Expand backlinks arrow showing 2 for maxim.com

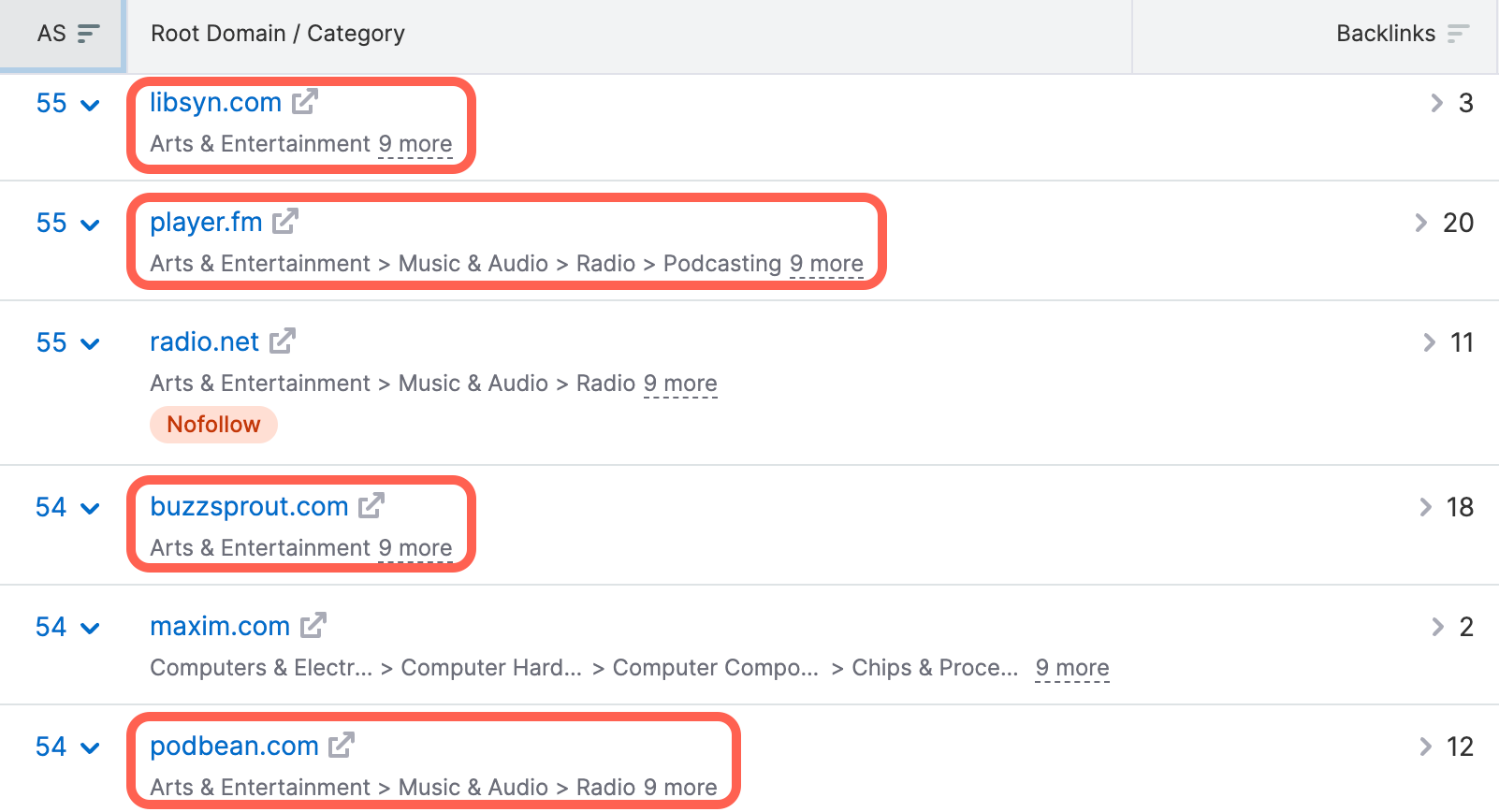click(1438, 627)
